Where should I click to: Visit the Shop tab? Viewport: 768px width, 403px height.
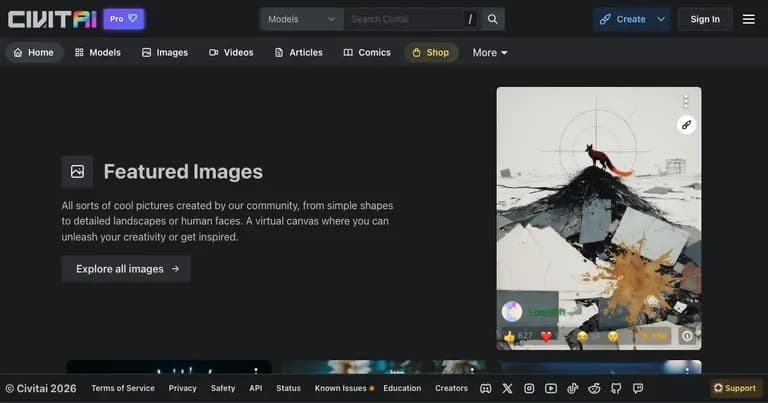tap(431, 52)
